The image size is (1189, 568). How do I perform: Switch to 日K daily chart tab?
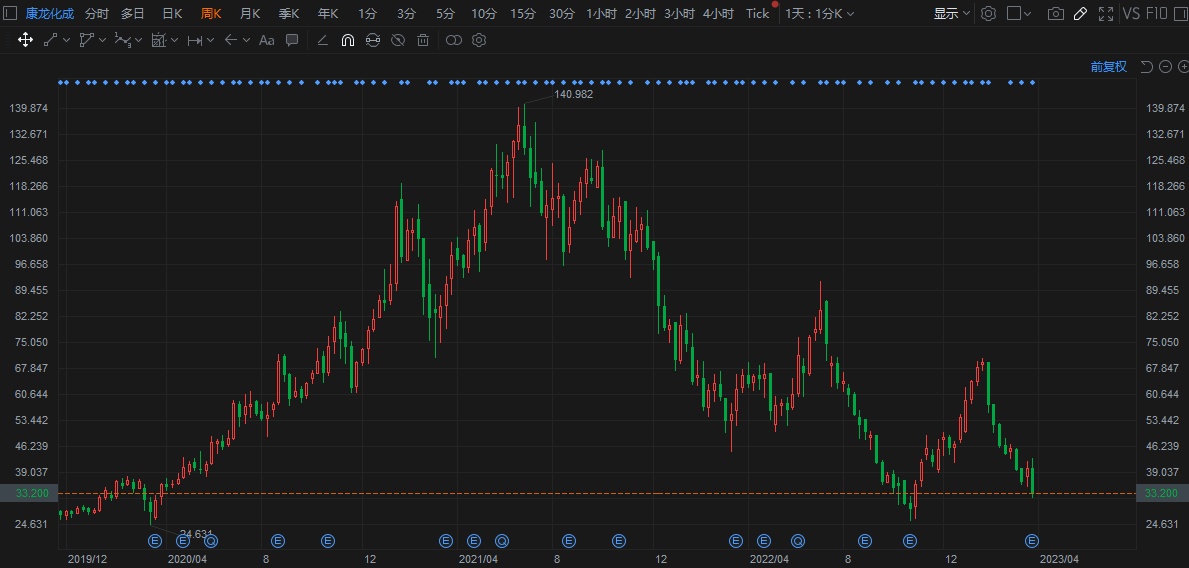click(x=172, y=14)
